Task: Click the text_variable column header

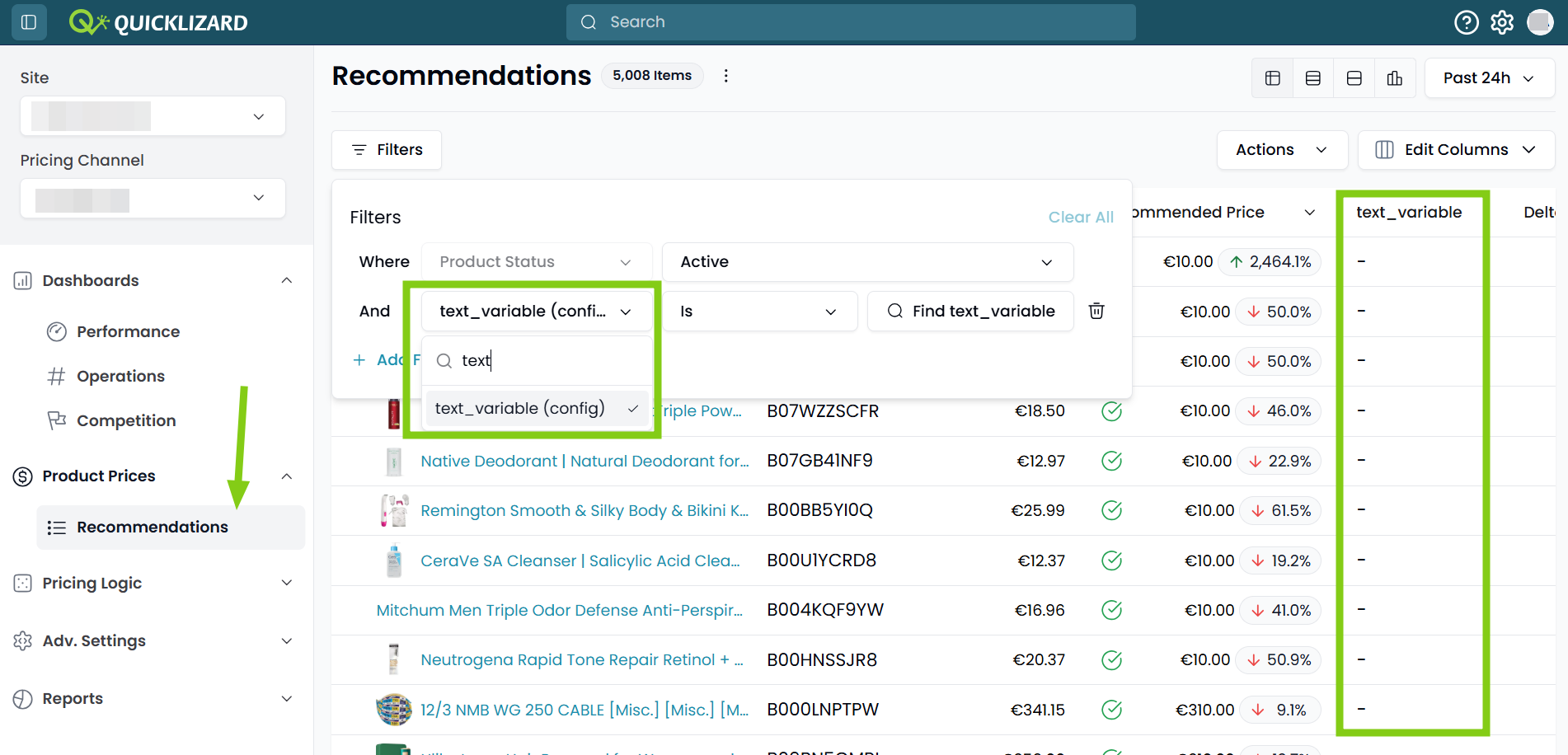Action: 1409,213
